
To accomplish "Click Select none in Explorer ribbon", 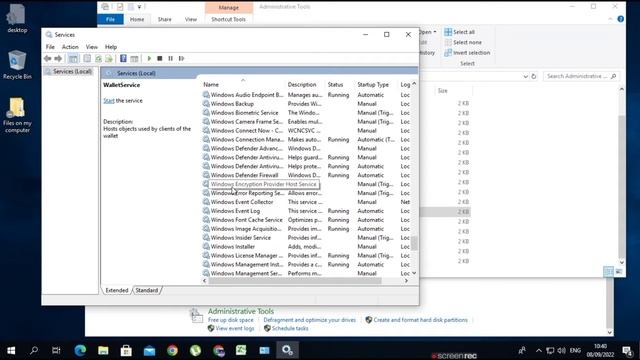I will 463,42.
